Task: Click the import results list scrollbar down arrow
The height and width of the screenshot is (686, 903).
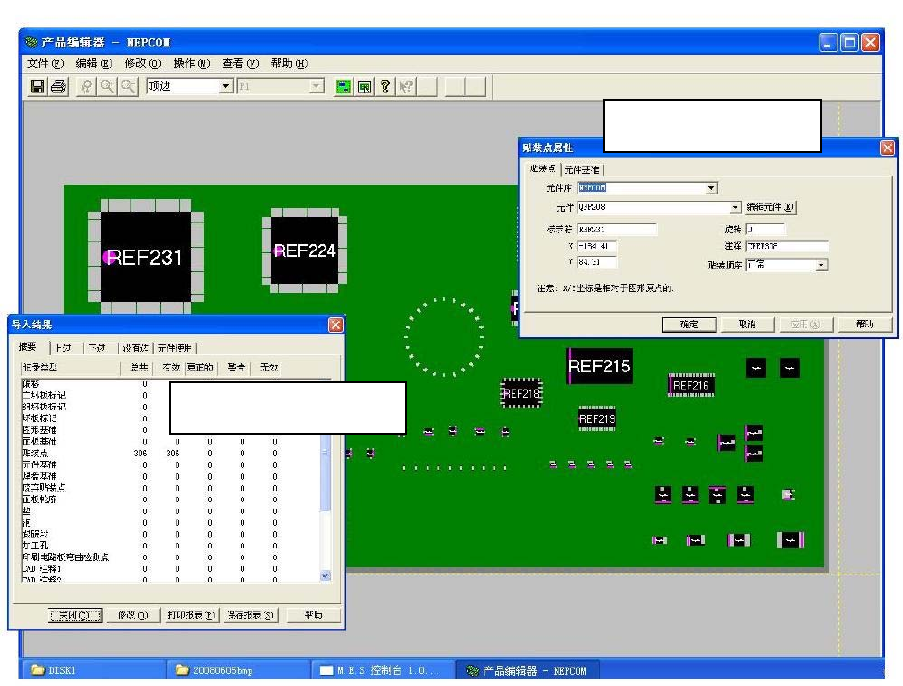Action: point(323,575)
